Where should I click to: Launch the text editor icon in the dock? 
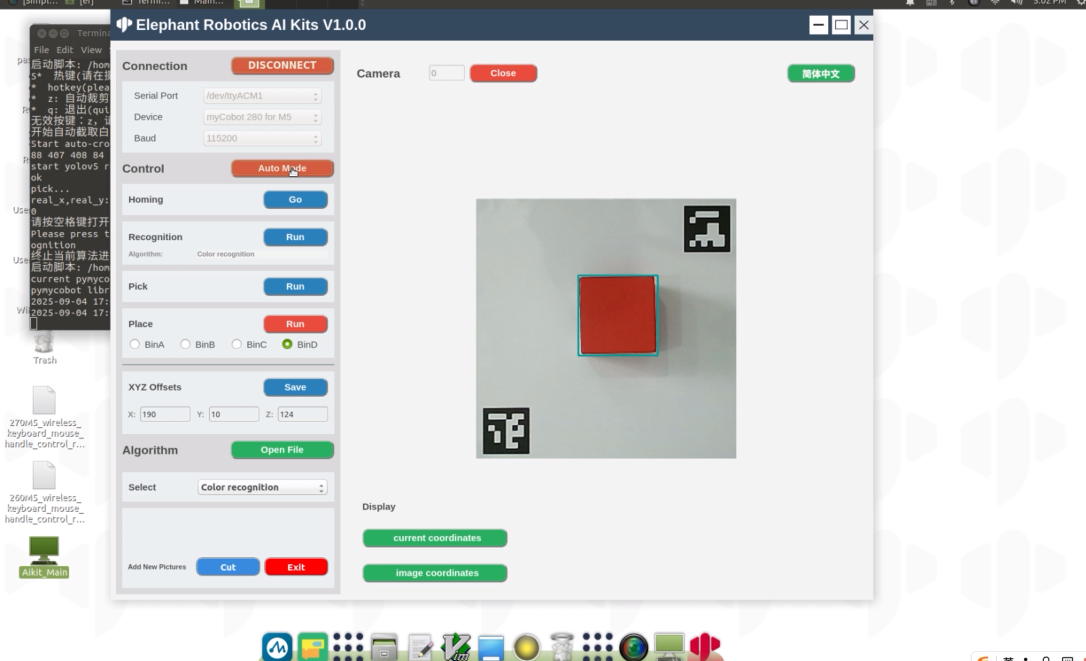point(420,647)
